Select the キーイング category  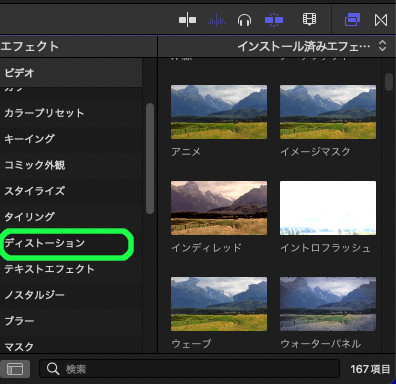(x=71, y=139)
